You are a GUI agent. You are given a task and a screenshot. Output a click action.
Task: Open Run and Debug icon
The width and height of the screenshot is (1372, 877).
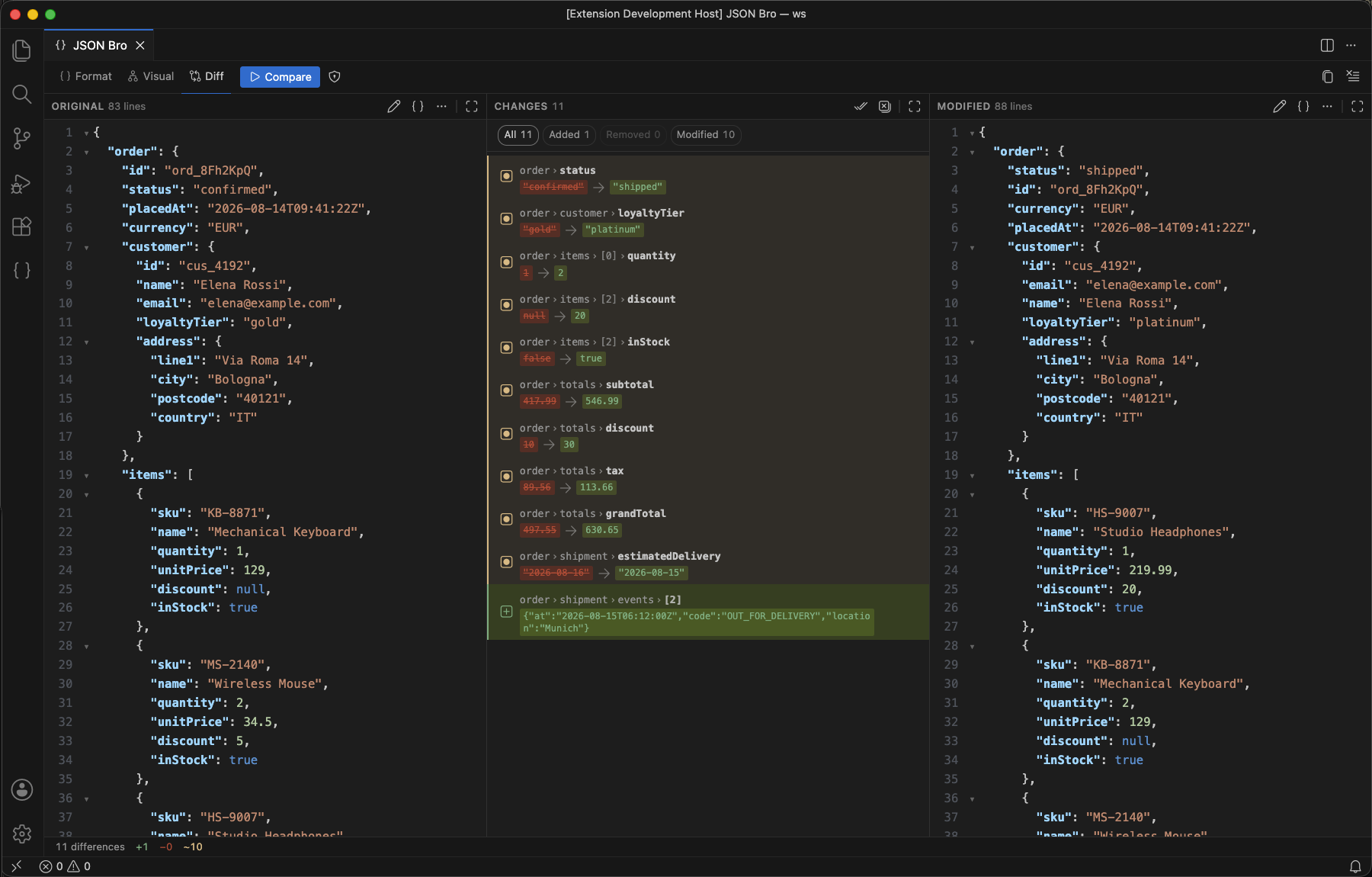22,183
